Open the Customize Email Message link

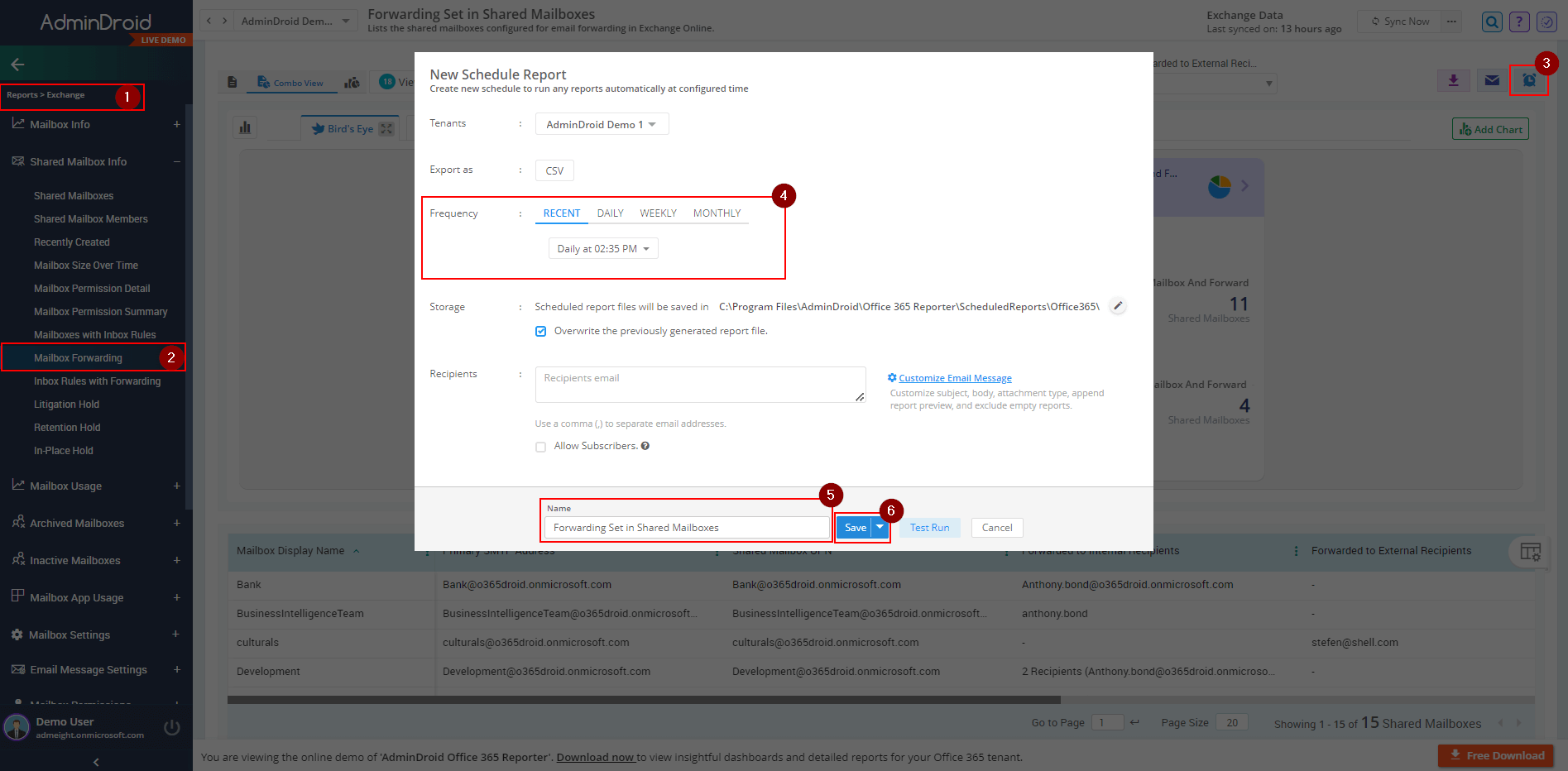955,377
